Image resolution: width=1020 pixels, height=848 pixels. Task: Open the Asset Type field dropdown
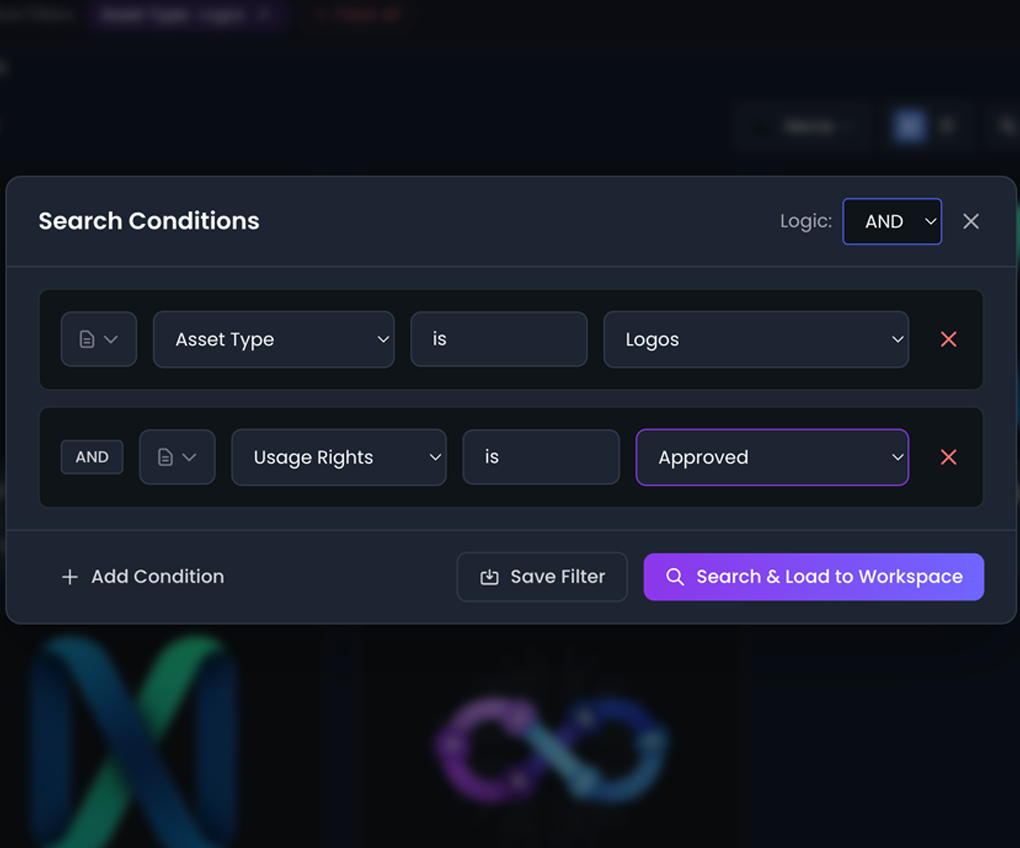273,339
